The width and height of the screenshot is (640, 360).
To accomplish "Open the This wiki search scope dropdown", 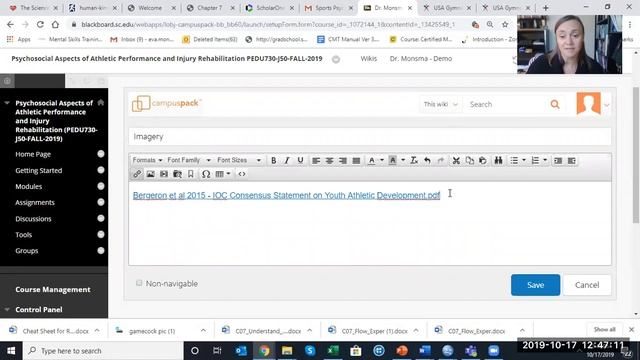I will point(440,104).
